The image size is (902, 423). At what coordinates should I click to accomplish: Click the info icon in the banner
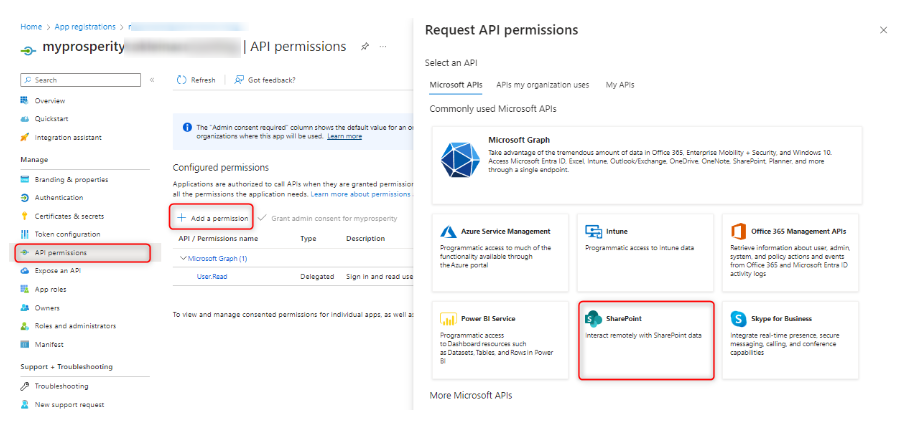tap(187, 127)
